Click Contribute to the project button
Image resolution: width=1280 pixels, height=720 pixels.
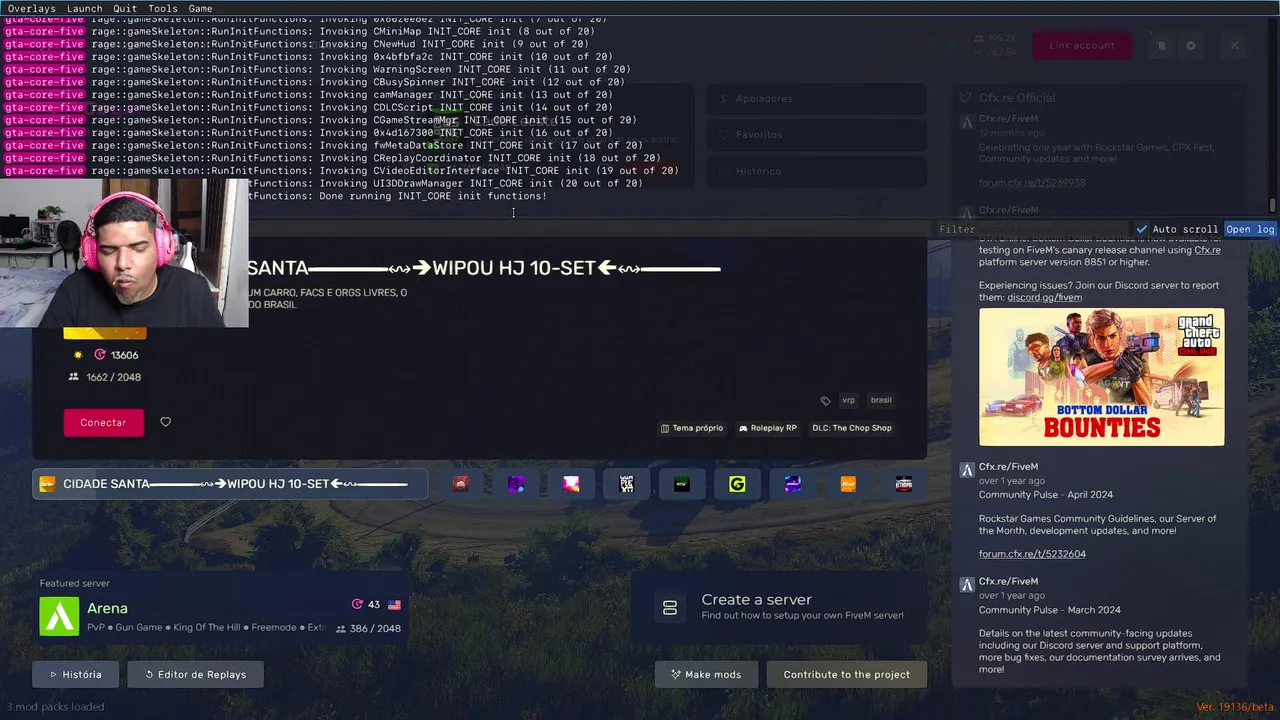tap(846, 674)
